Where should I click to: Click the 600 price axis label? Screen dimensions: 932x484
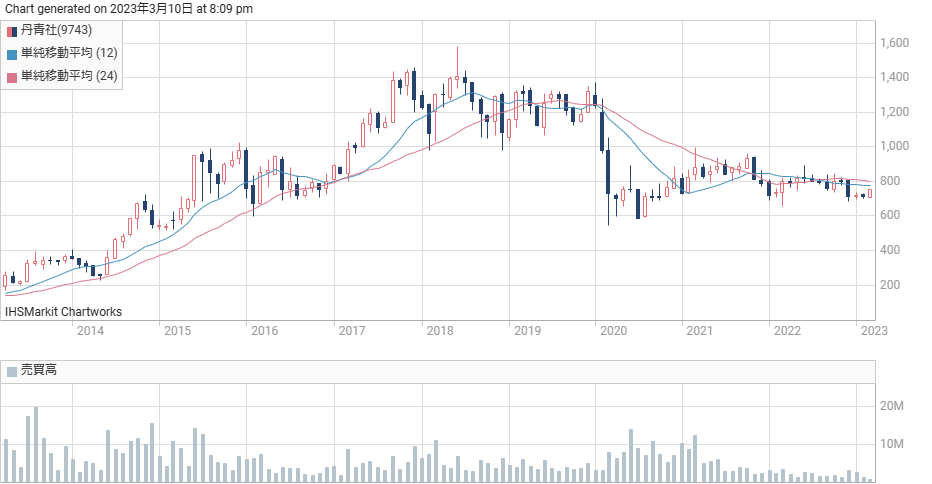[x=890, y=215]
